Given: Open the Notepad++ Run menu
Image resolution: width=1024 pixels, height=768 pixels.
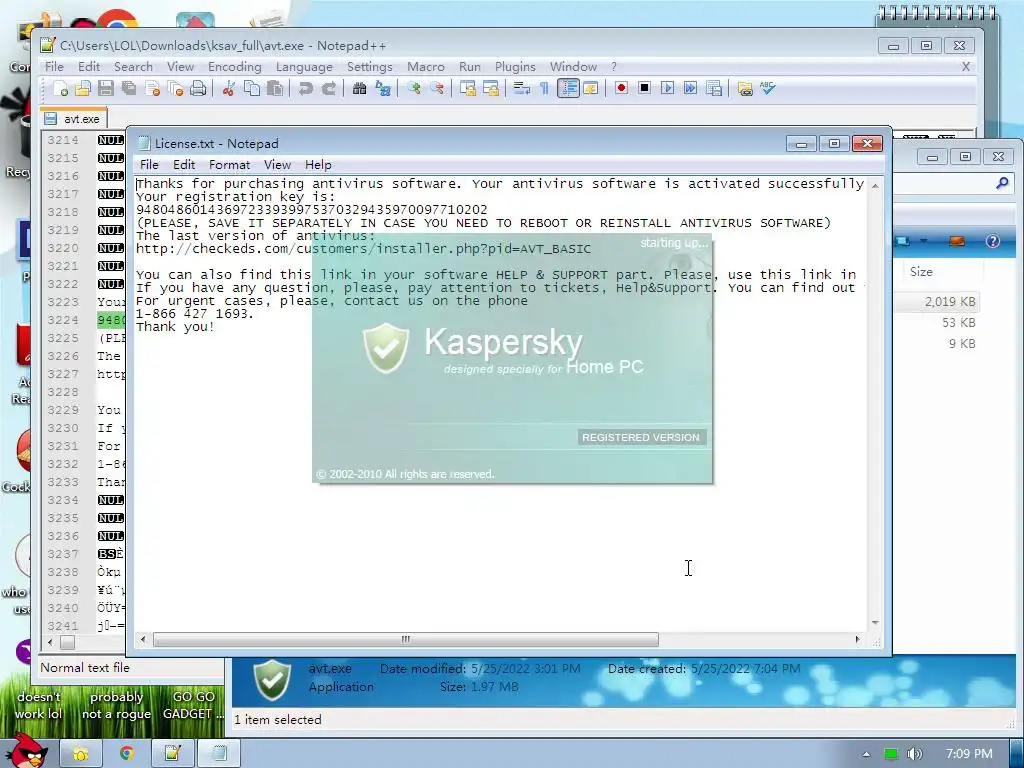Looking at the screenshot, I should 470,67.
